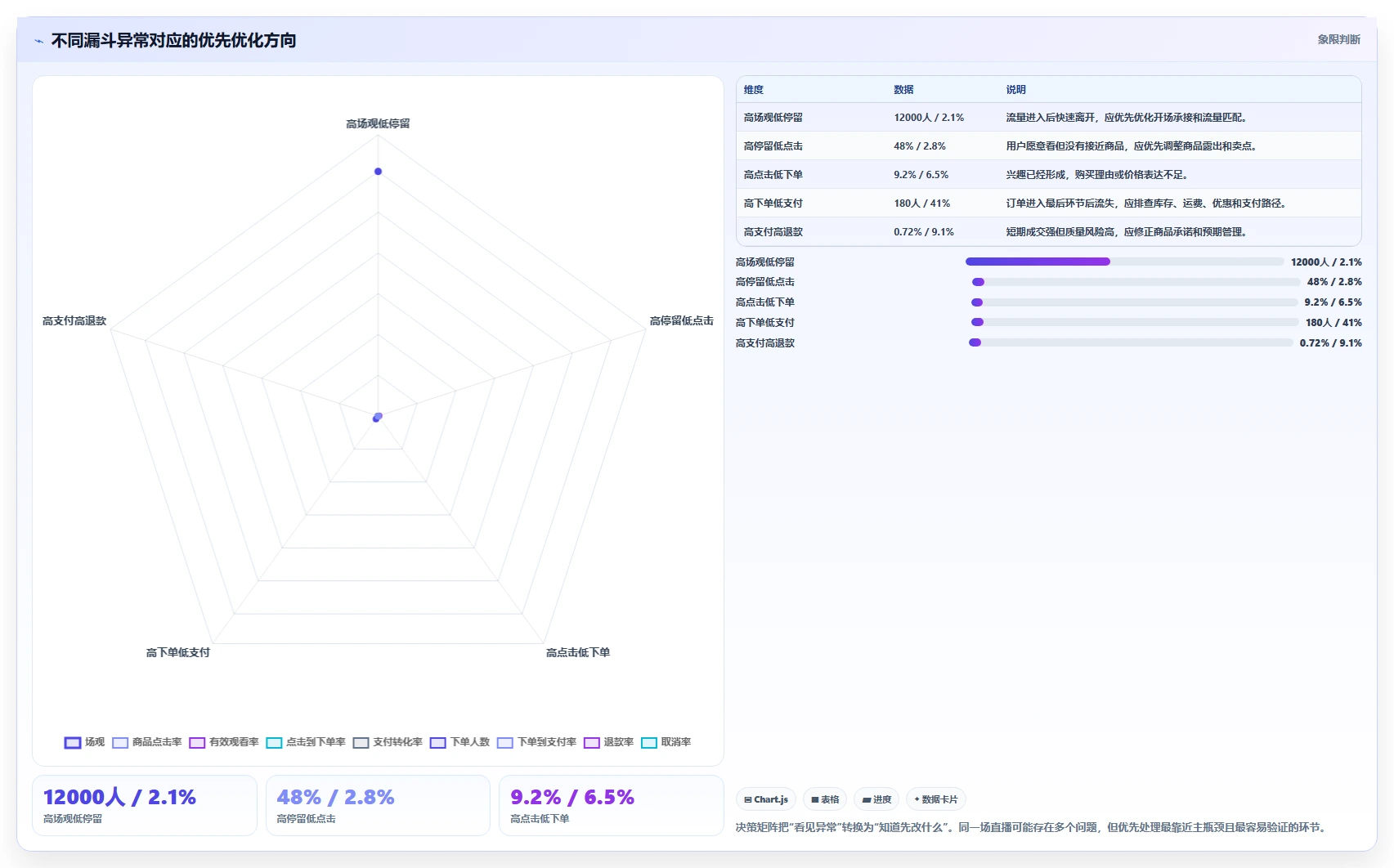The image size is (1394, 868).
Task: Toggle the 支付转化率 legend series
Action: pos(388,742)
